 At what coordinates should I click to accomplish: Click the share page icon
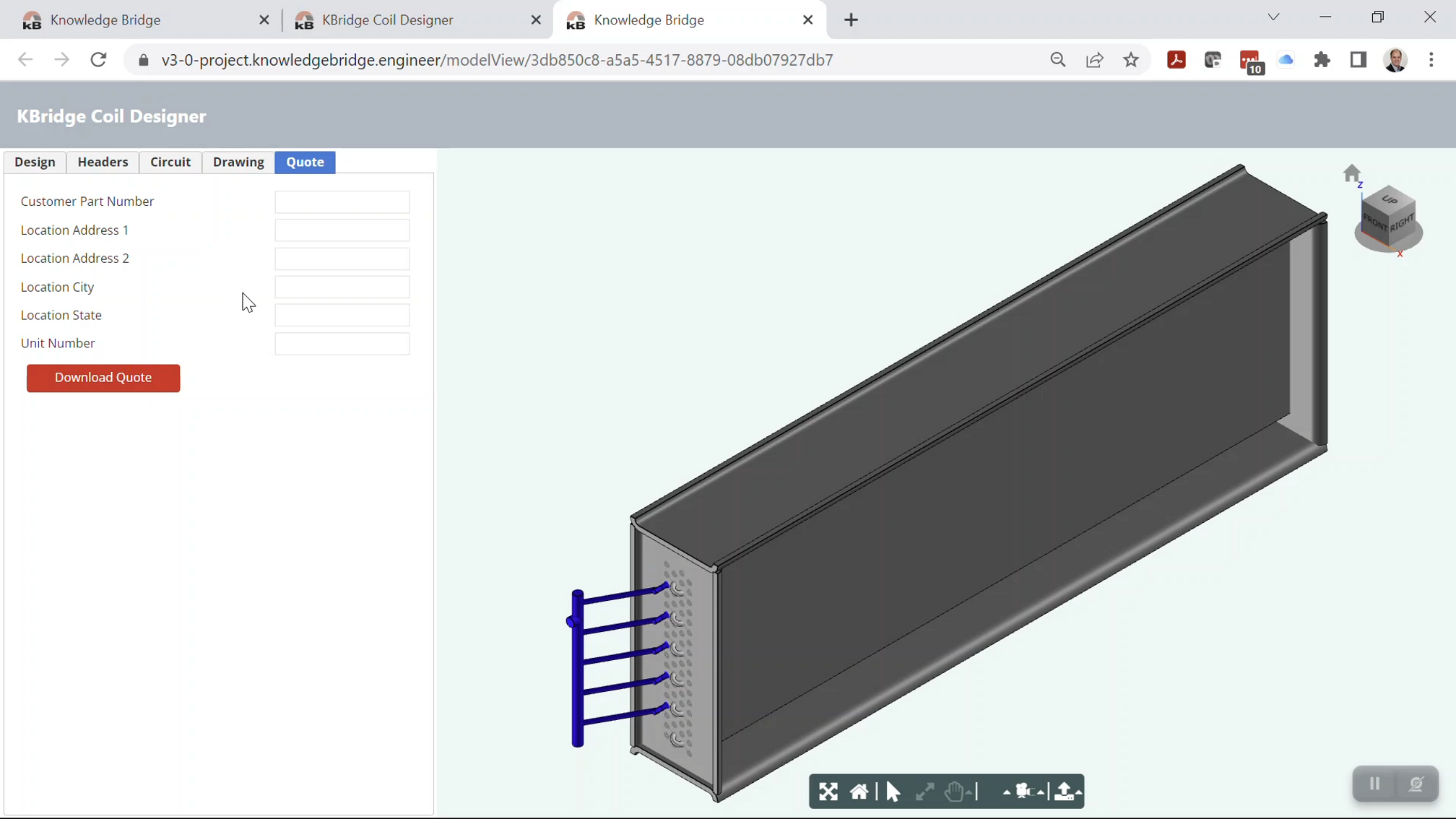click(x=1095, y=60)
